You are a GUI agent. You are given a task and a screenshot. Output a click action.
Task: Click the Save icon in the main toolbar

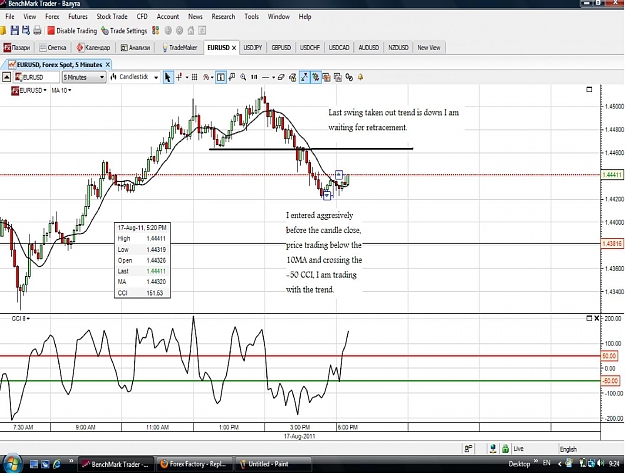click(x=15, y=30)
